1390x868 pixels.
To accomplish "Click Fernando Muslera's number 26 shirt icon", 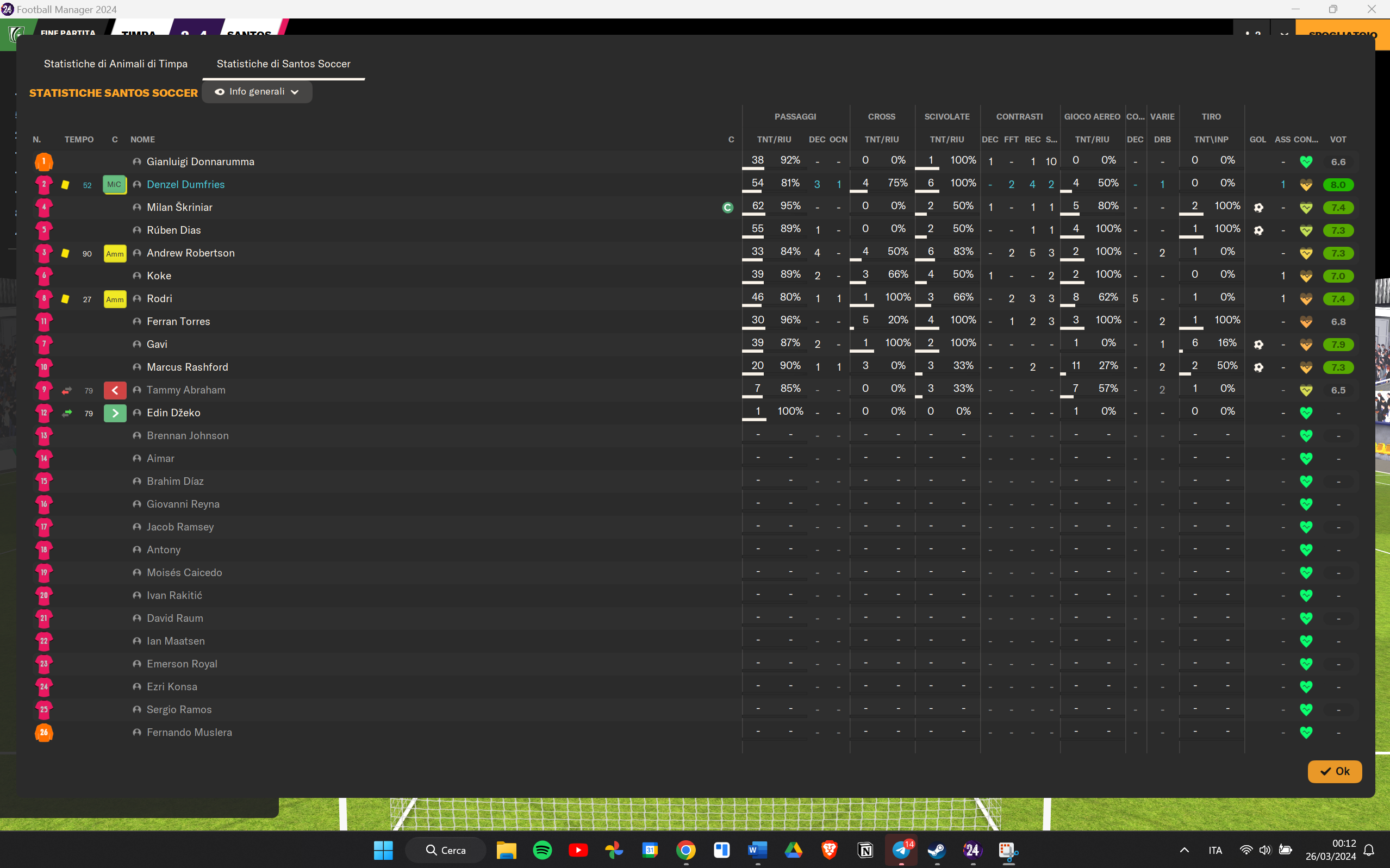I will 43,732.
